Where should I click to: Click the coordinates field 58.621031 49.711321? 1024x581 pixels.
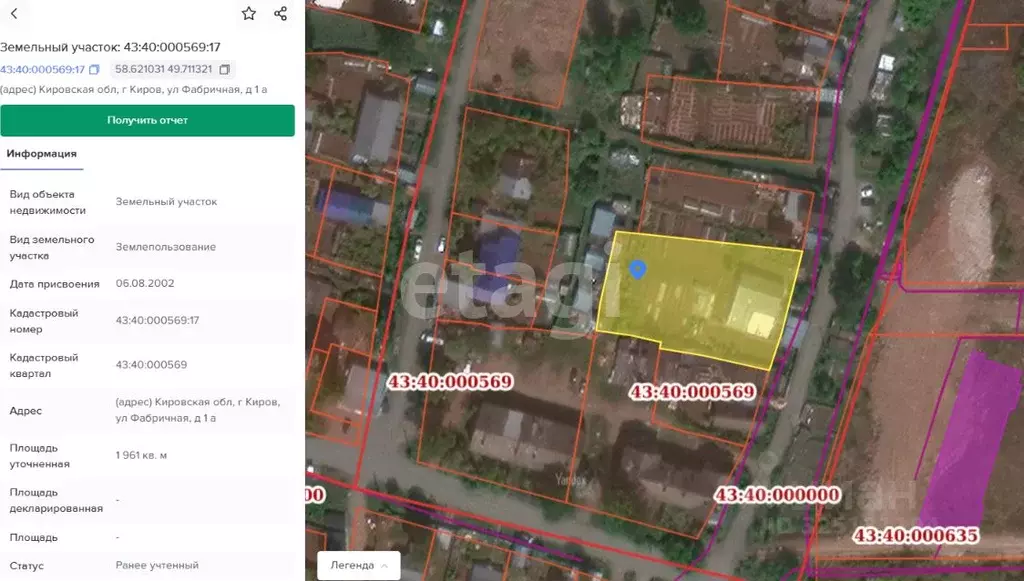pyautogui.click(x=163, y=70)
